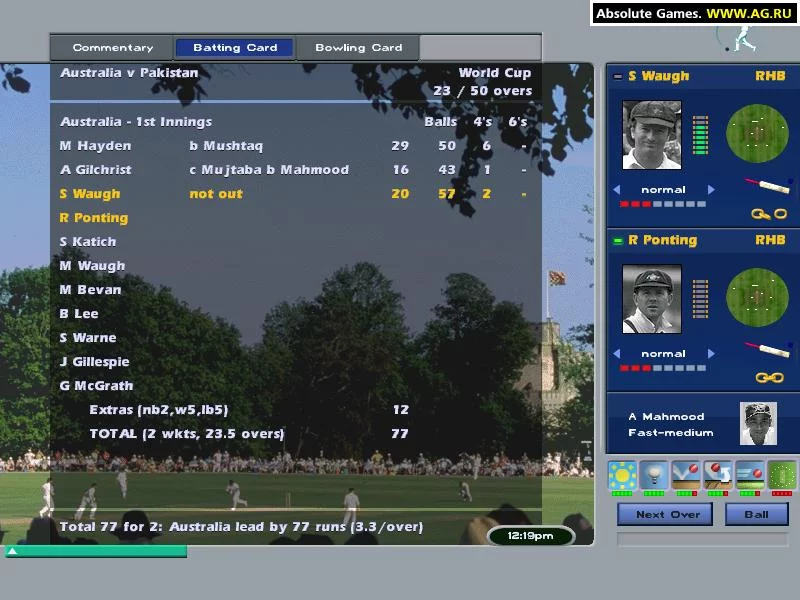The image size is (800, 600).
Task: Click R Ponting name in the batsman panel
Action: click(663, 240)
